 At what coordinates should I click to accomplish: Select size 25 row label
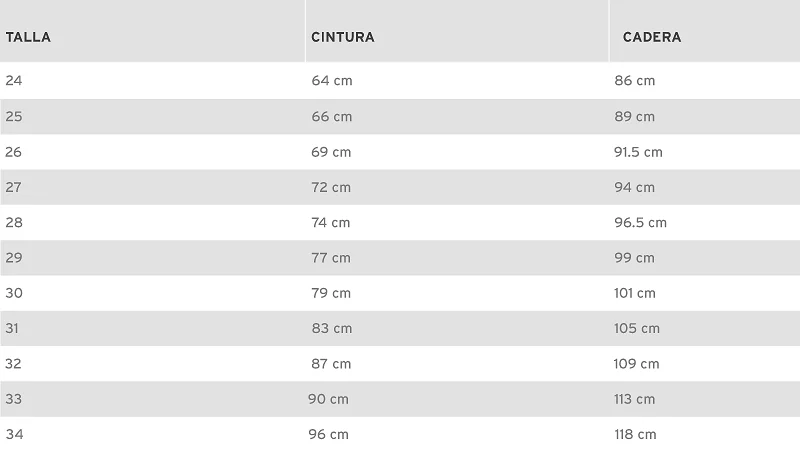(x=14, y=116)
